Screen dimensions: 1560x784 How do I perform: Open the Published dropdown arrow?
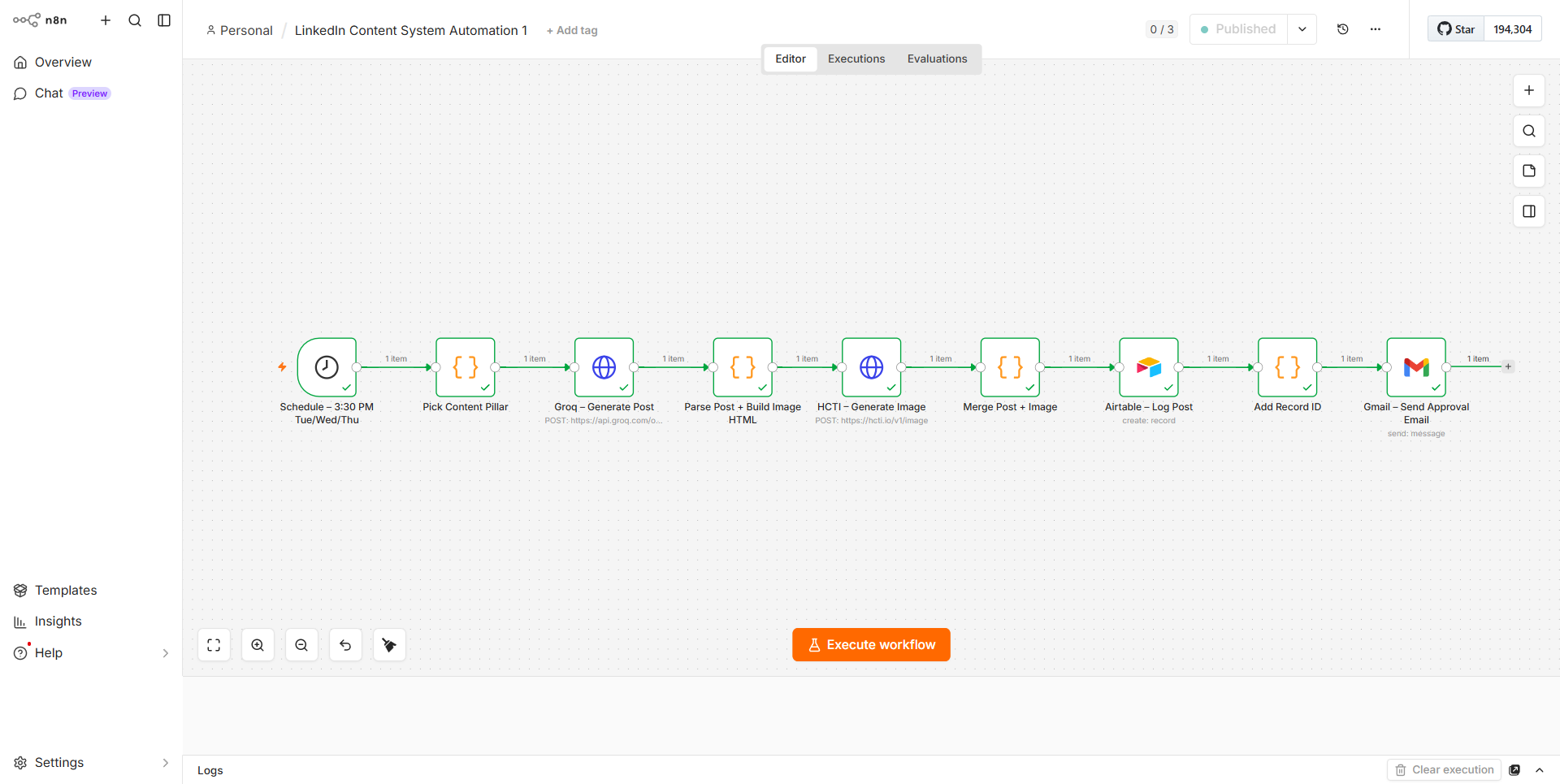1302,29
